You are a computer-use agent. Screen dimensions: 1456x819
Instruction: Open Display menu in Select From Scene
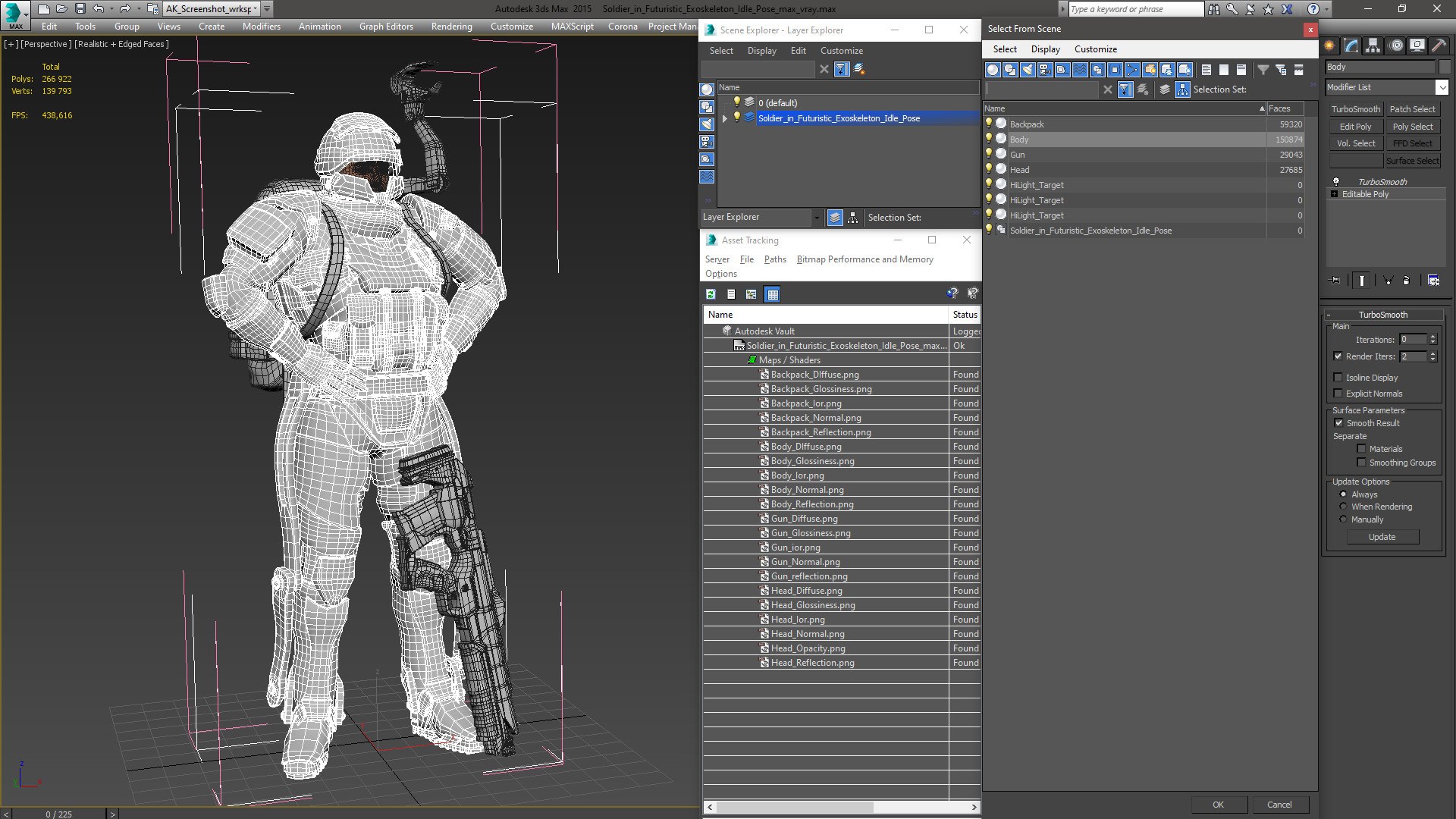coord(1045,49)
